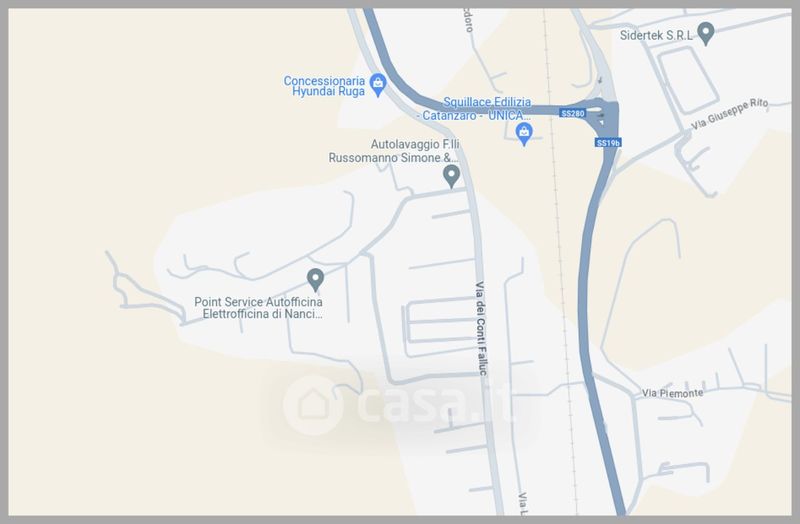Image resolution: width=800 pixels, height=524 pixels.
Task: Click the roundabout junction near SS280
Action: (602, 114)
